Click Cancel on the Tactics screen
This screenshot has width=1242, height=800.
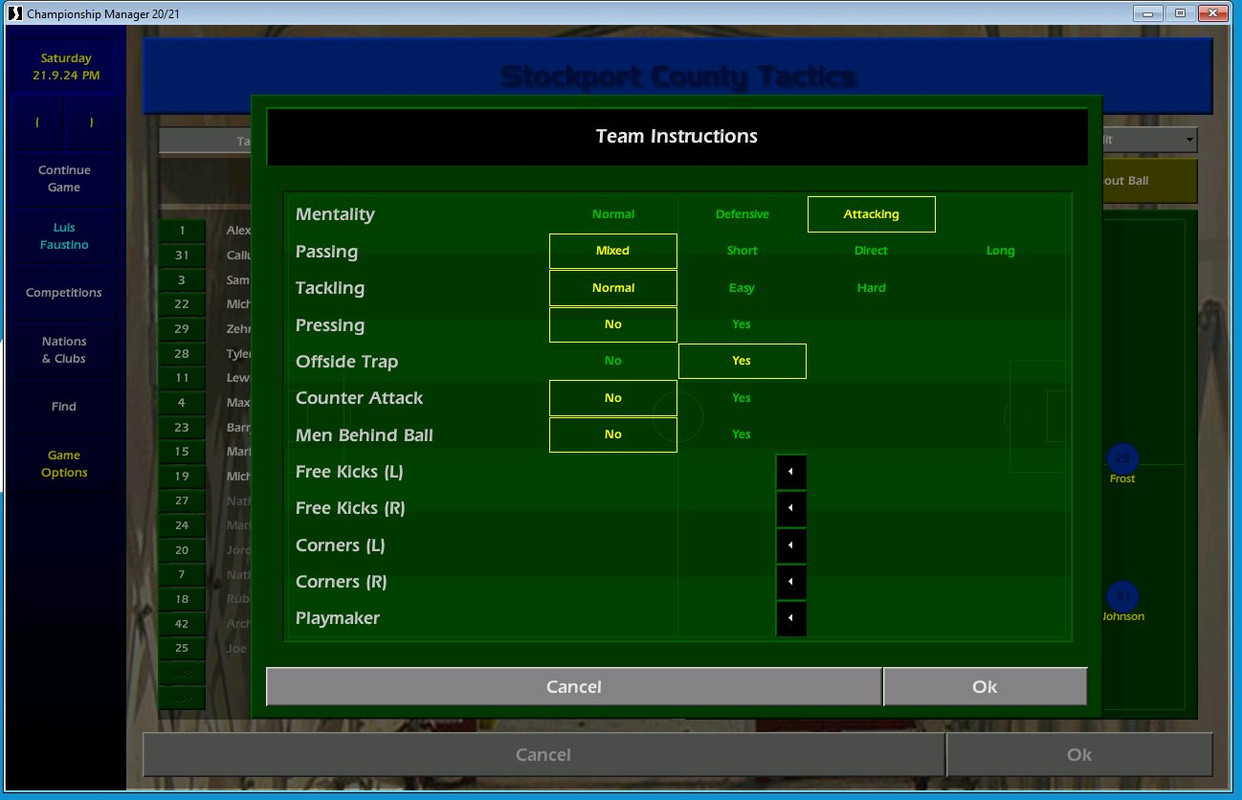point(543,755)
